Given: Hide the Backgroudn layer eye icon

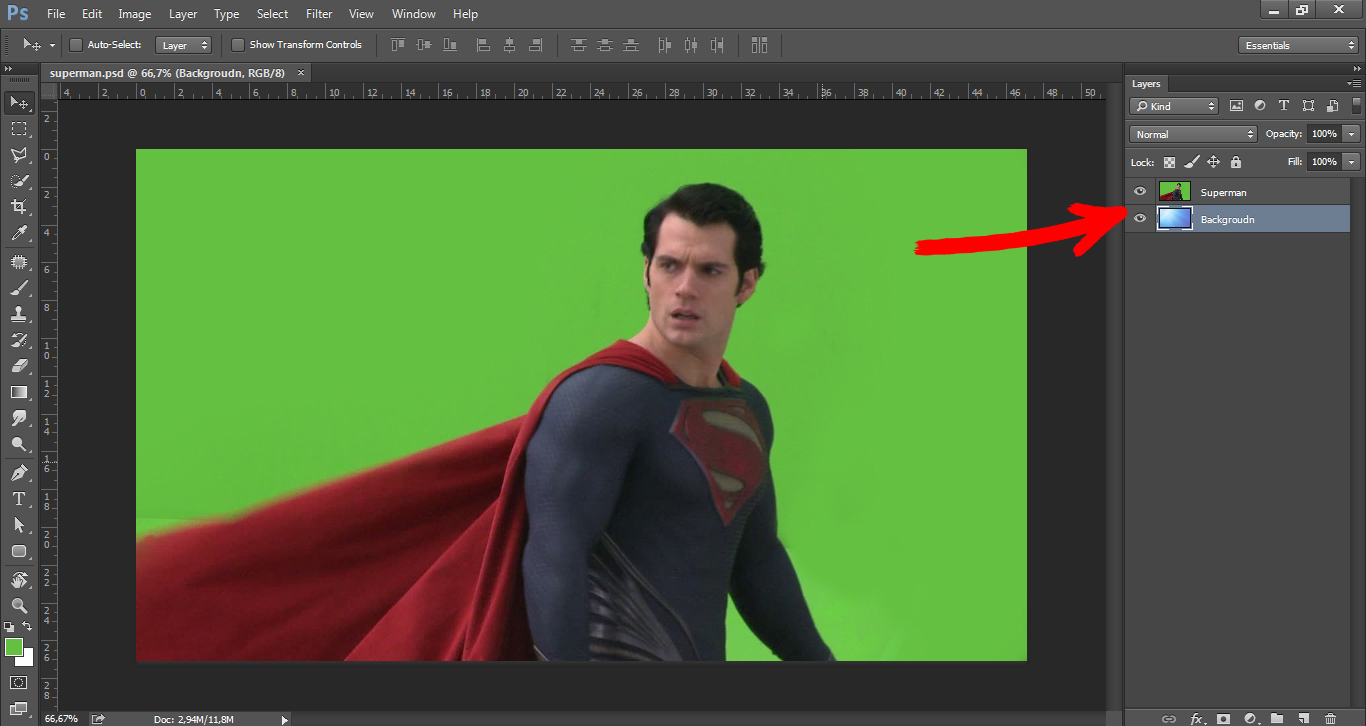Looking at the screenshot, I should pyautogui.click(x=1140, y=218).
